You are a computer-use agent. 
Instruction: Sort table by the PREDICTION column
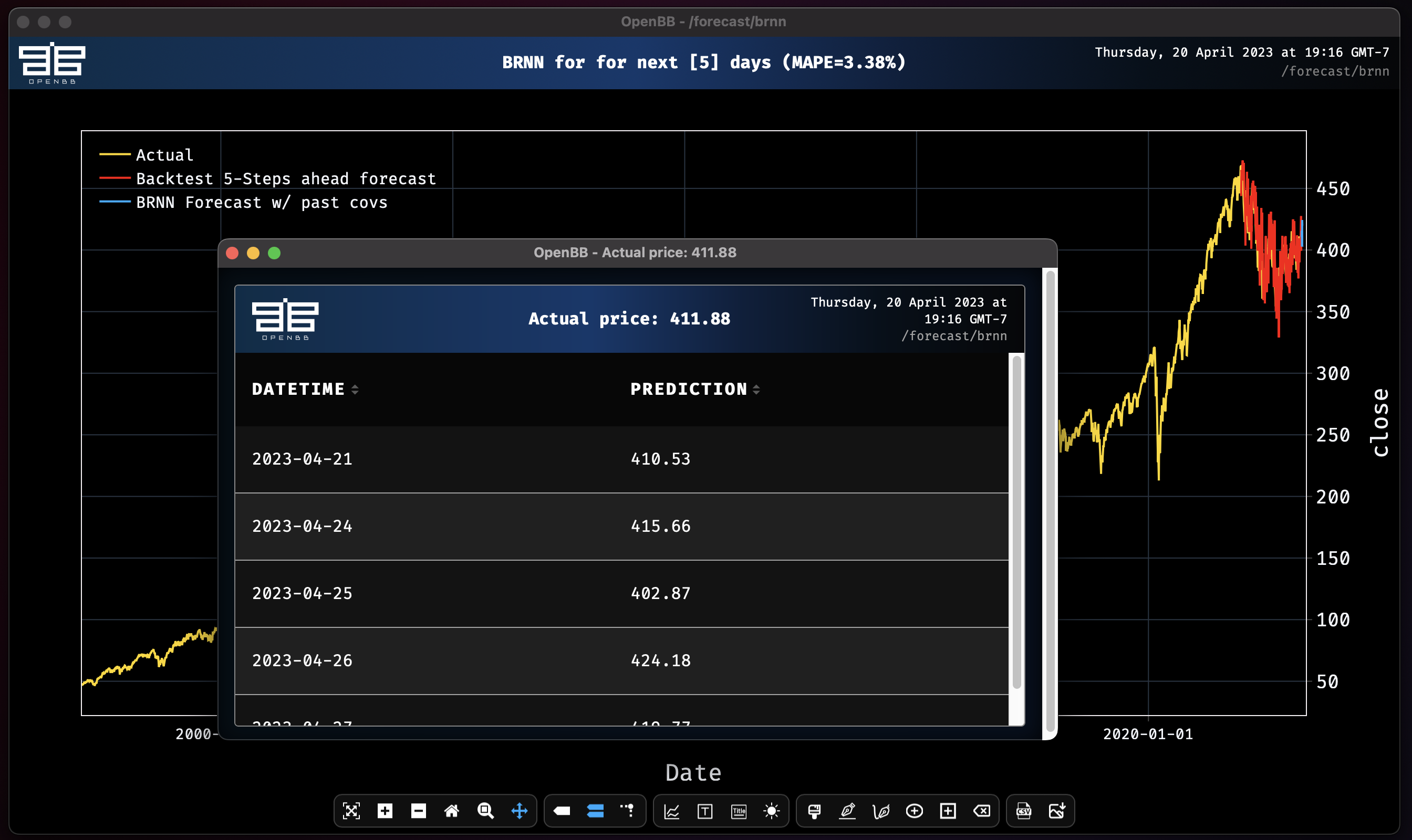click(695, 389)
